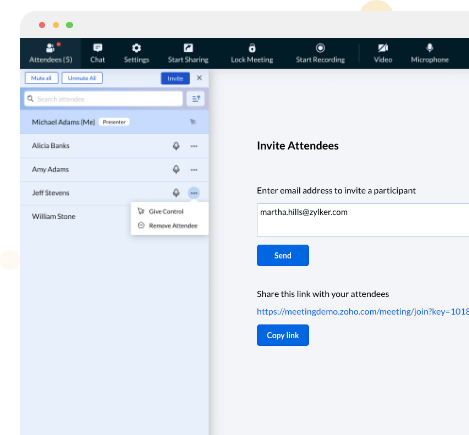The width and height of the screenshot is (469, 435).
Task: Select Jeff Stevens name
Action: [51, 193]
